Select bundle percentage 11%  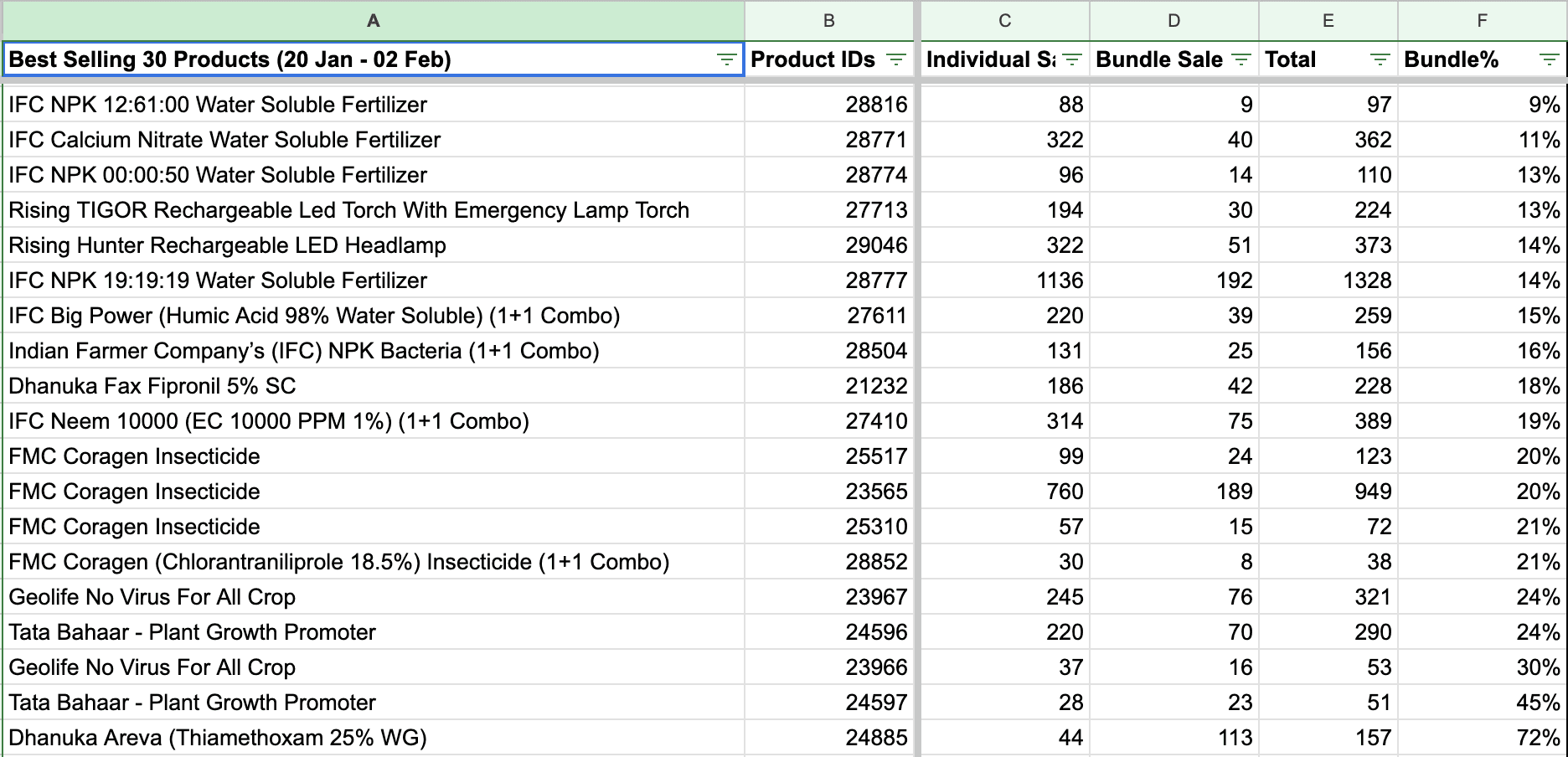coord(1482,140)
